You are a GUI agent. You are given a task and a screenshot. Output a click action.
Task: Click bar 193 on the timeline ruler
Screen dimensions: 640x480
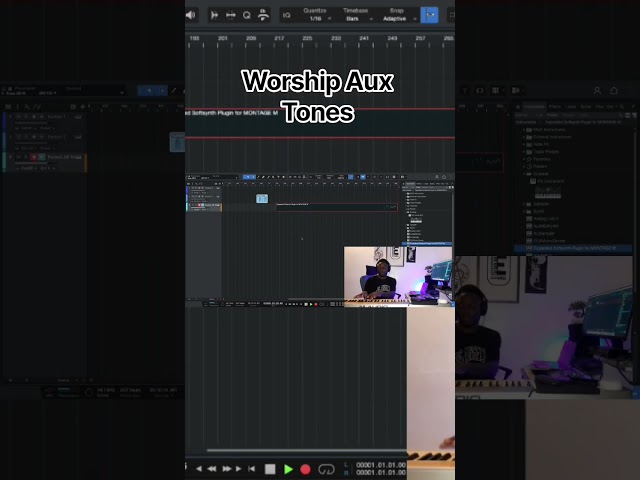194,38
